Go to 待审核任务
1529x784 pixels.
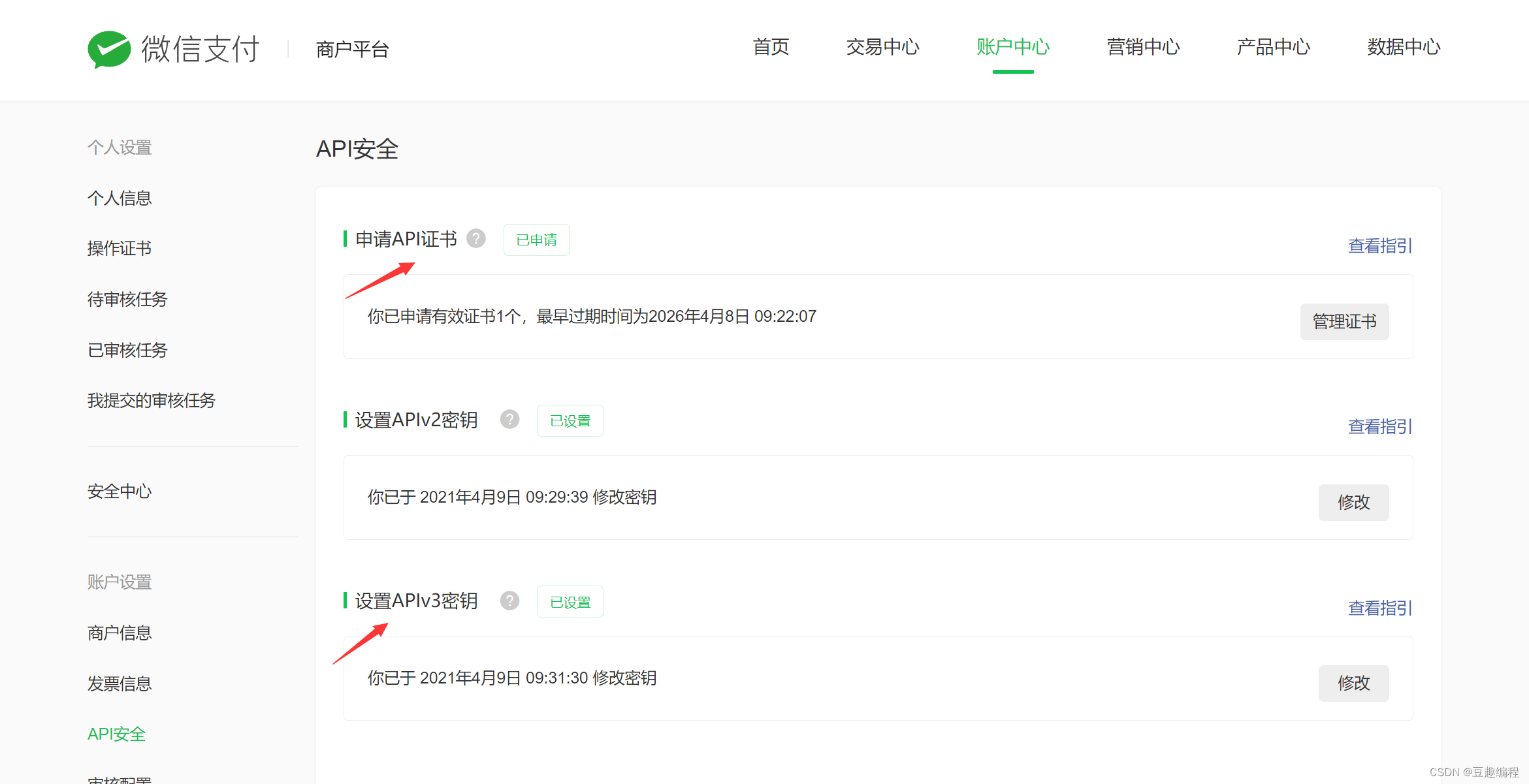pos(127,298)
